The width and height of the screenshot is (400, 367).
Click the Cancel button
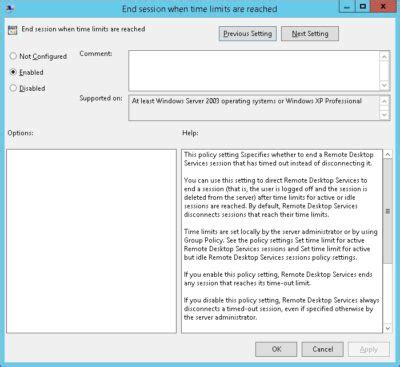[x=322, y=349]
